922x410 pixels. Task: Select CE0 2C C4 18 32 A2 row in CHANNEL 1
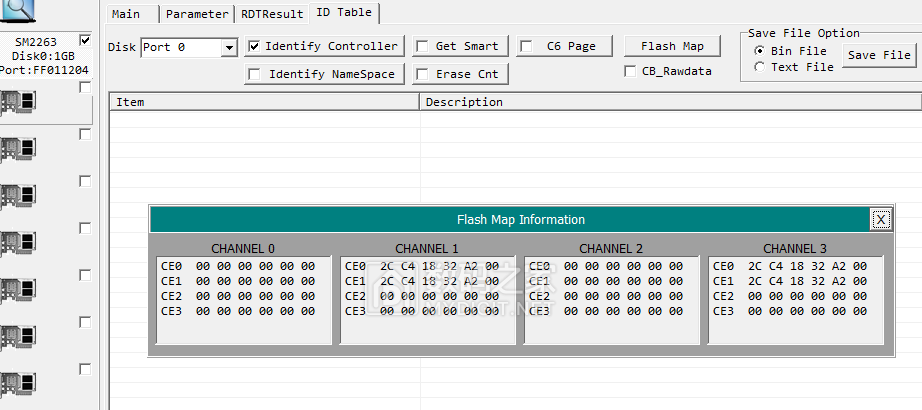pos(422,266)
